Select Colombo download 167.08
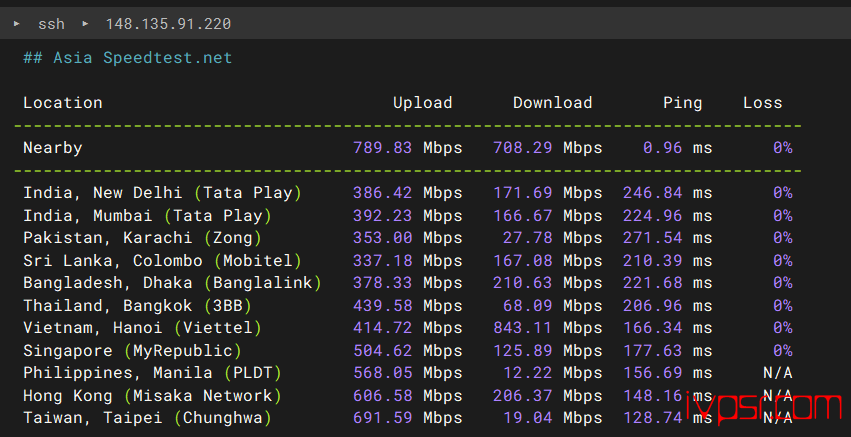The height and width of the screenshot is (437, 851). click(x=523, y=261)
